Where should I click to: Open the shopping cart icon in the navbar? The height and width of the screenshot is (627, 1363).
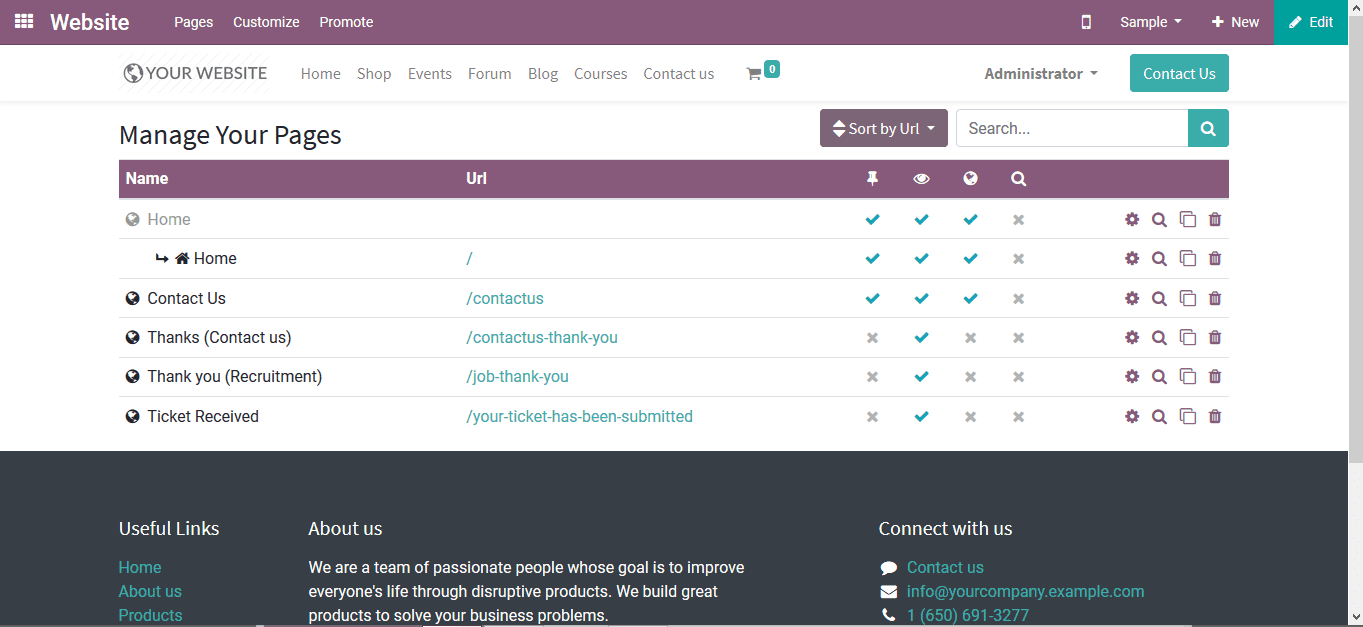[756, 72]
